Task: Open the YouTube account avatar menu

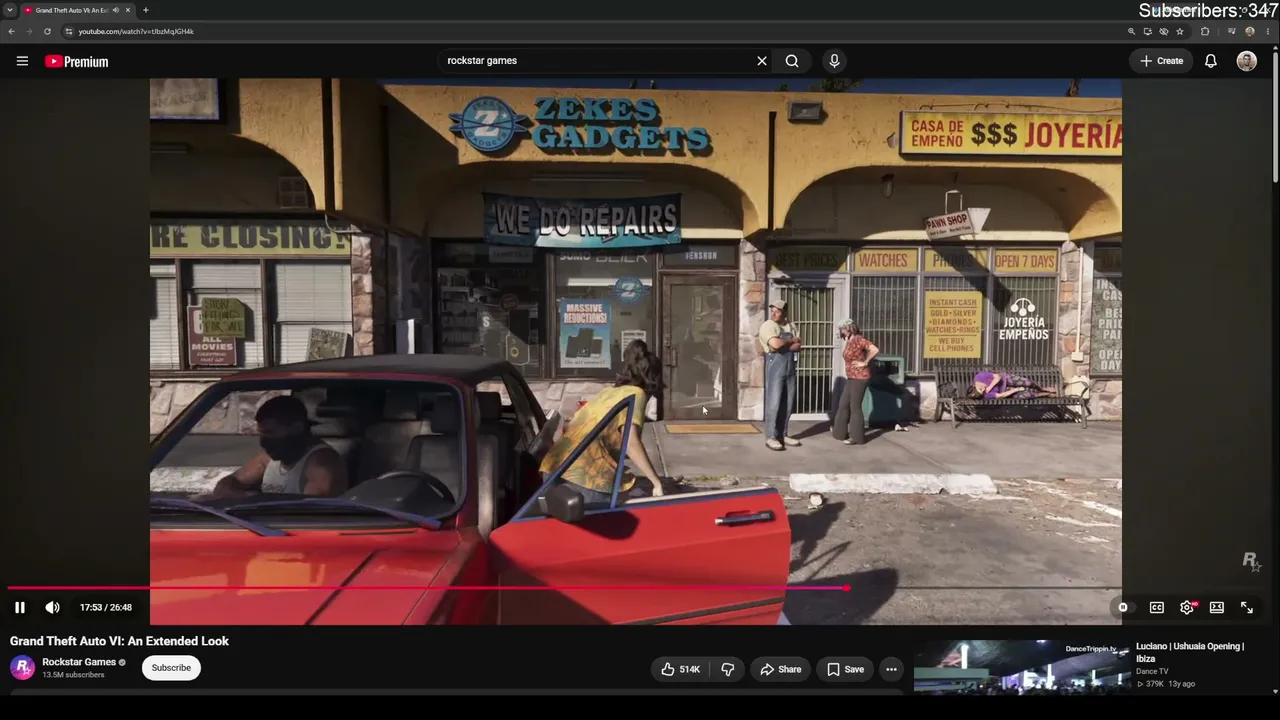Action: point(1246,61)
